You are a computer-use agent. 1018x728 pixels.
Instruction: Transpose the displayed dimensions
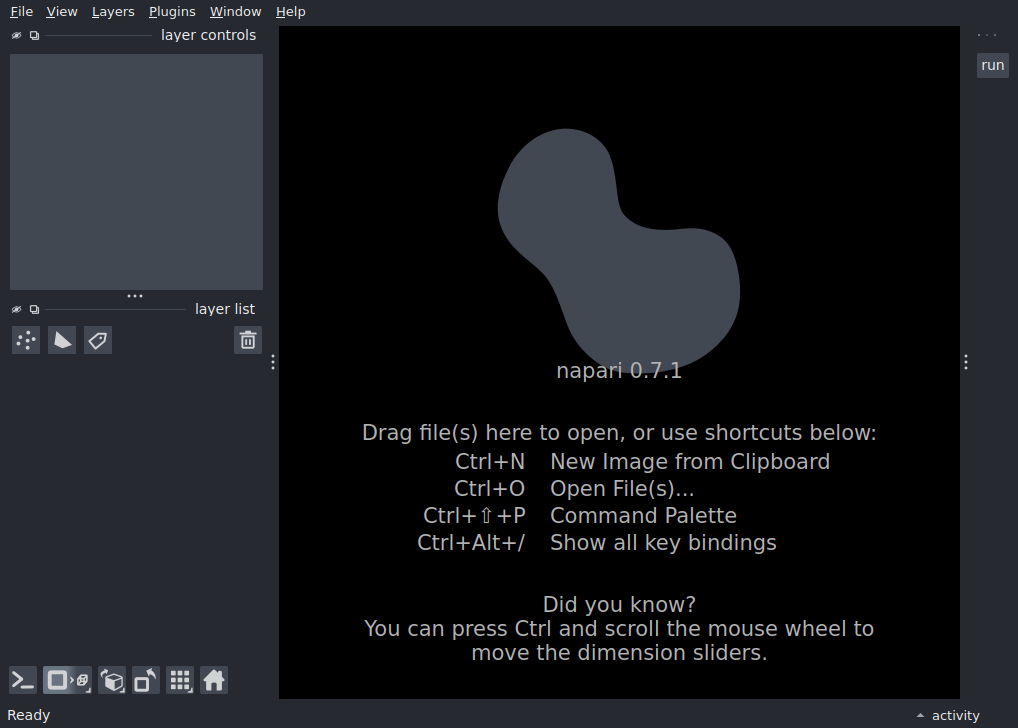146,681
